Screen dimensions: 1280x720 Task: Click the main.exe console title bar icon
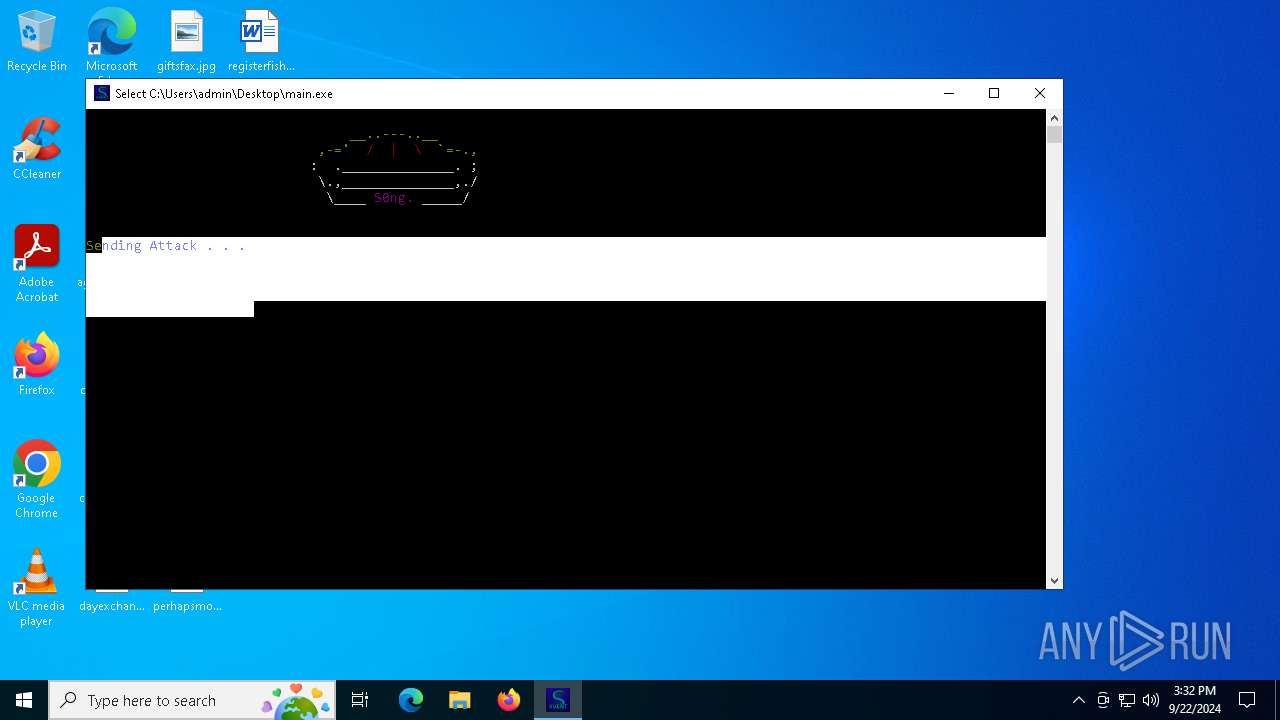(101, 93)
